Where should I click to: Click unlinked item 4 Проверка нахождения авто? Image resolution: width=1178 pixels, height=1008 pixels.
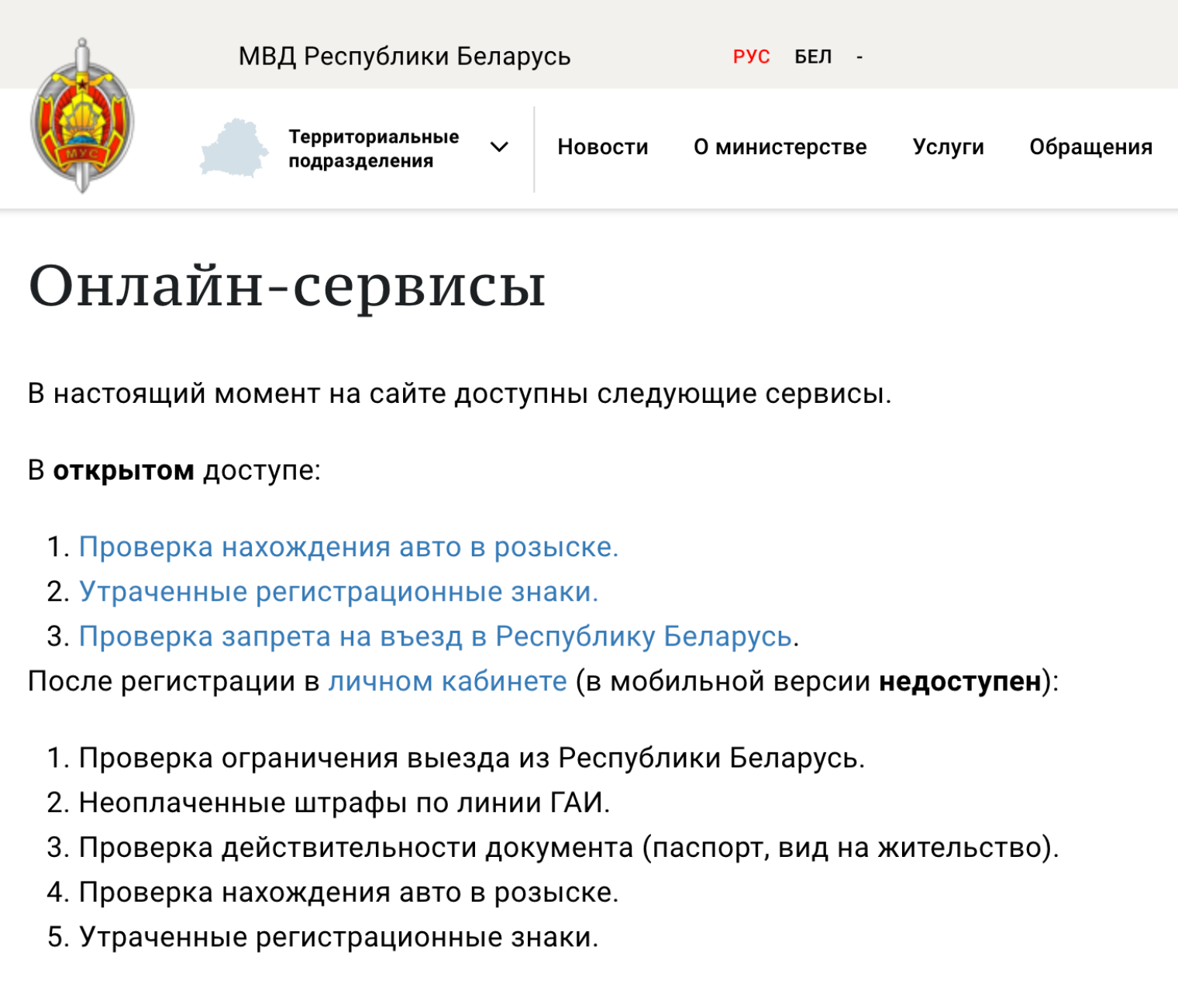click(x=349, y=893)
